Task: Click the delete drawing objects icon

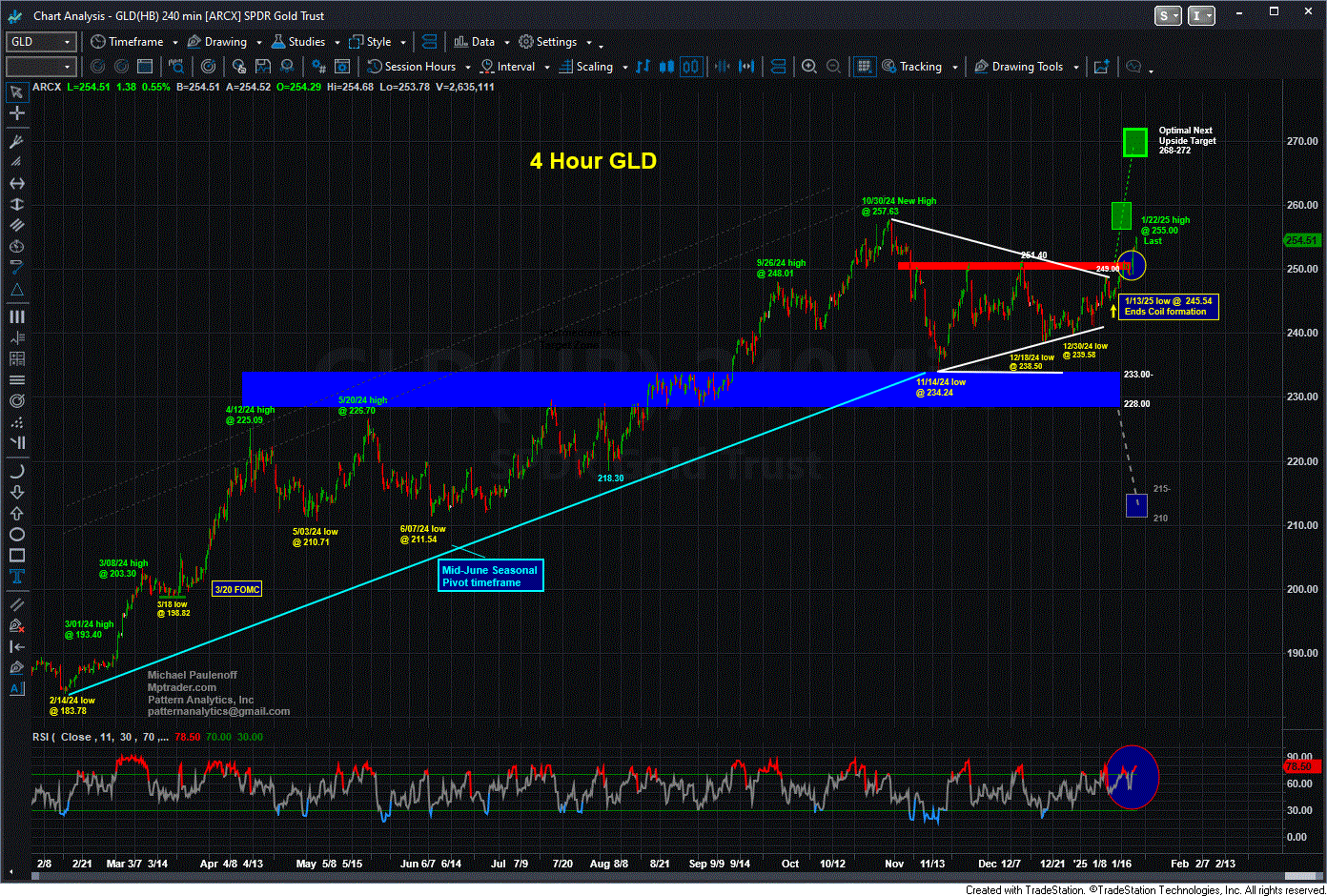Action: pyautogui.click(x=16, y=626)
